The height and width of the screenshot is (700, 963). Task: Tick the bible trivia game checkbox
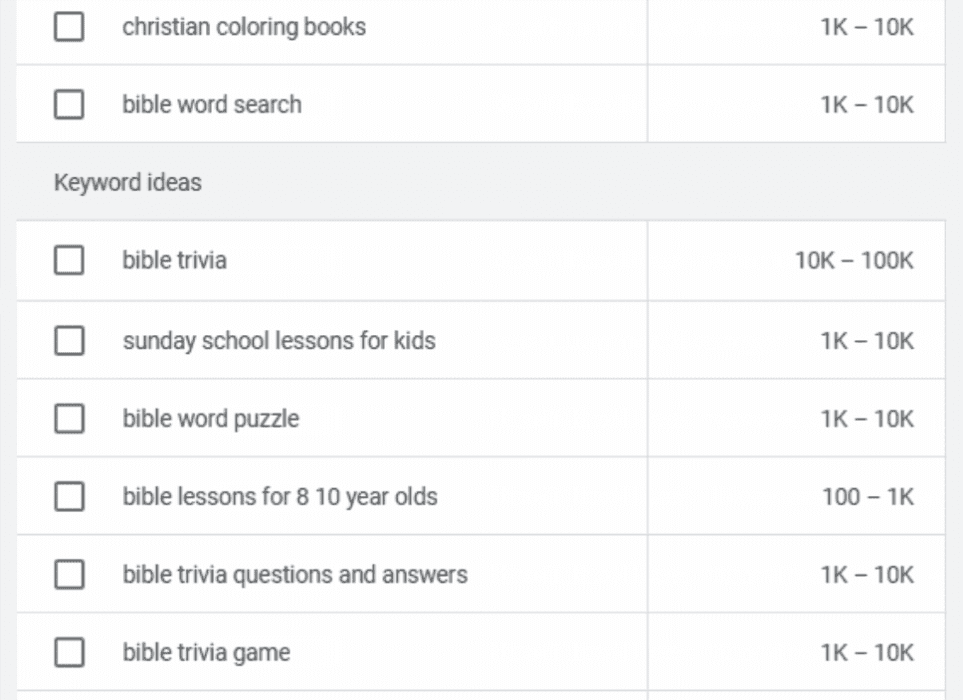click(69, 653)
